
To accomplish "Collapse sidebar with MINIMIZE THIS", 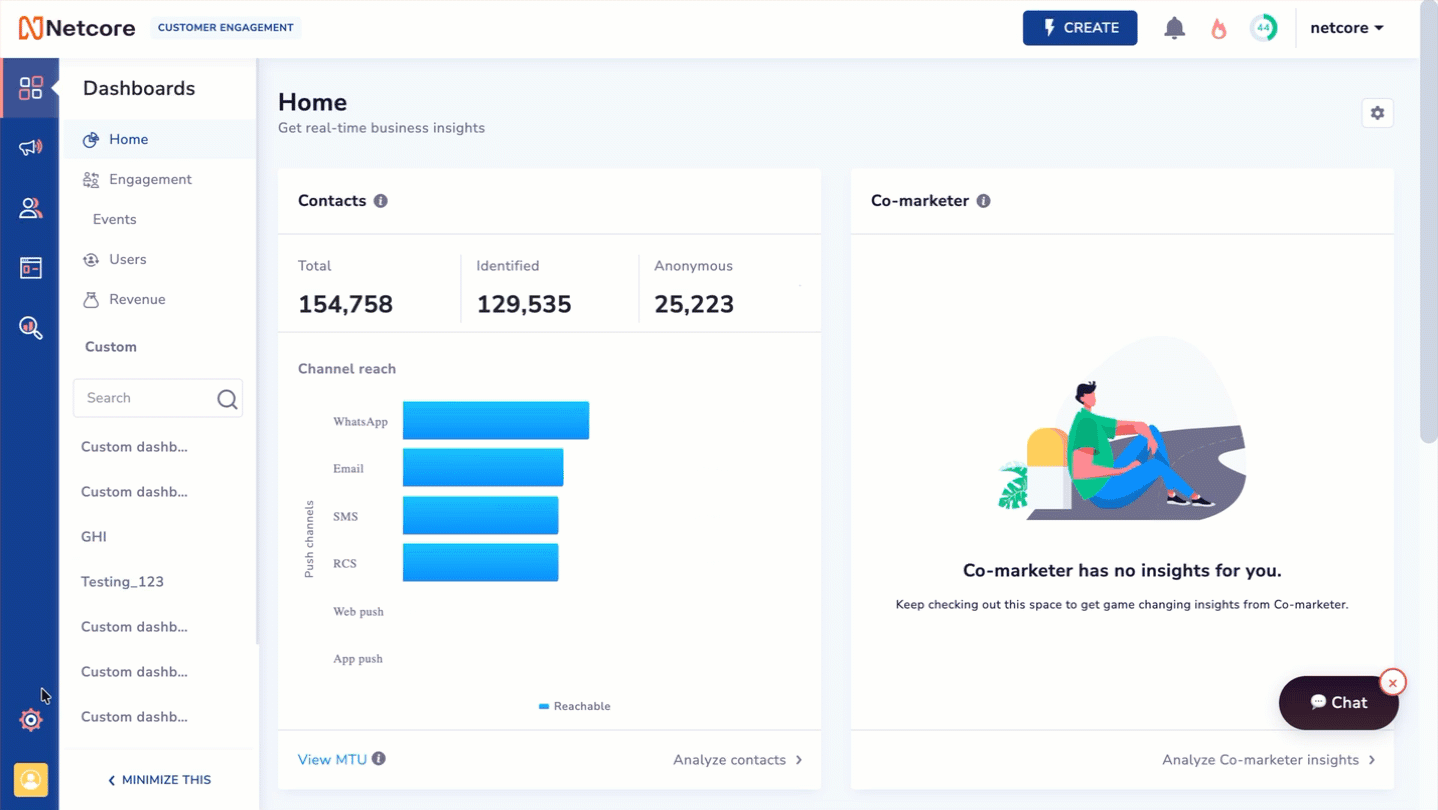I will (x=159, y=780).
